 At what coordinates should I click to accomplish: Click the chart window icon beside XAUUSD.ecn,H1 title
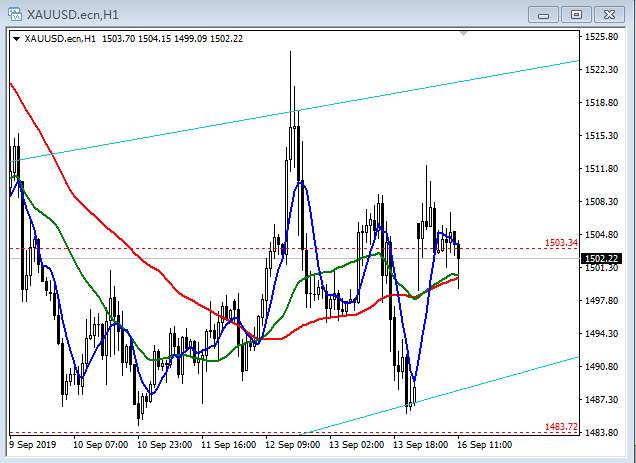(x=15, y=14)
